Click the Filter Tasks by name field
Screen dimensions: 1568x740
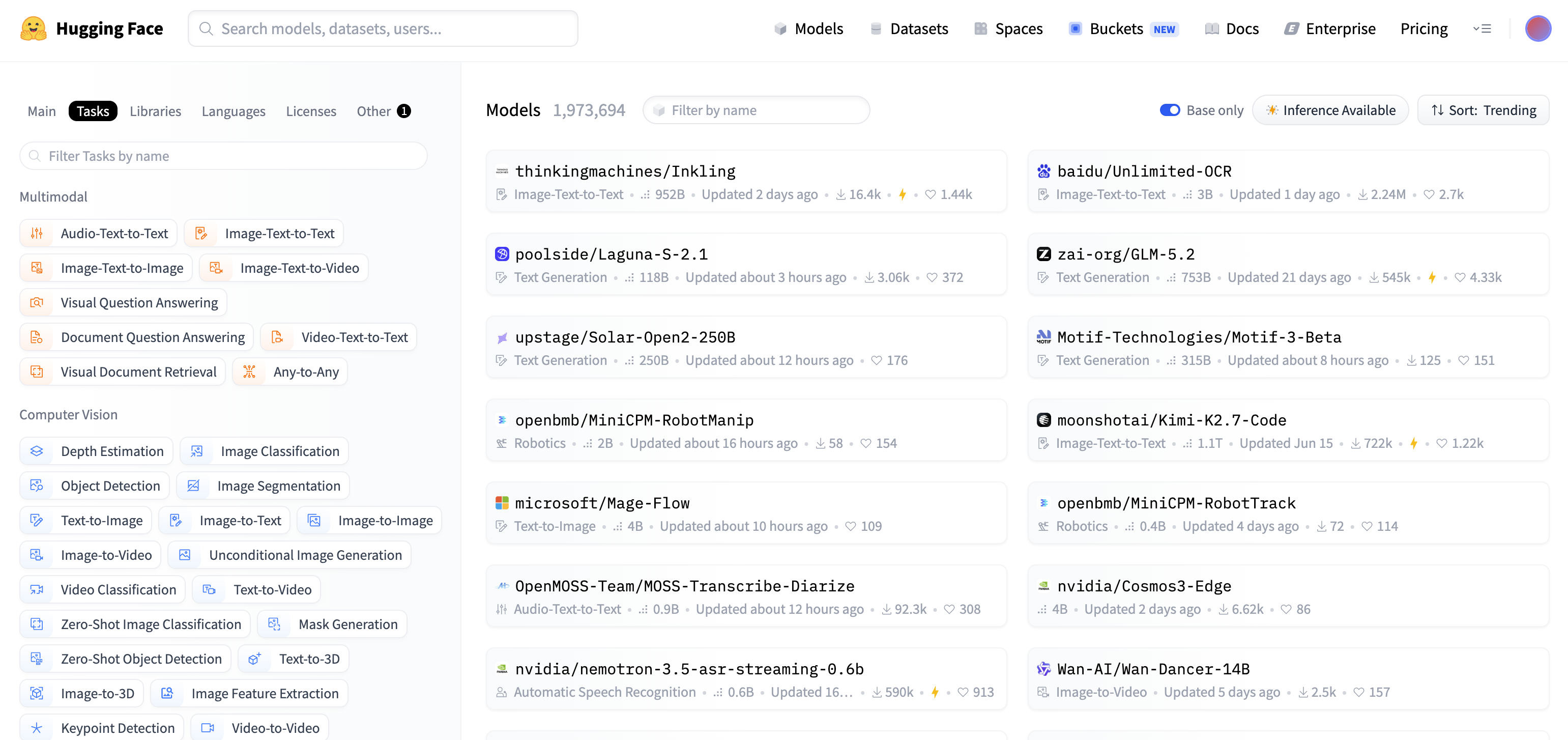[223, 156]
